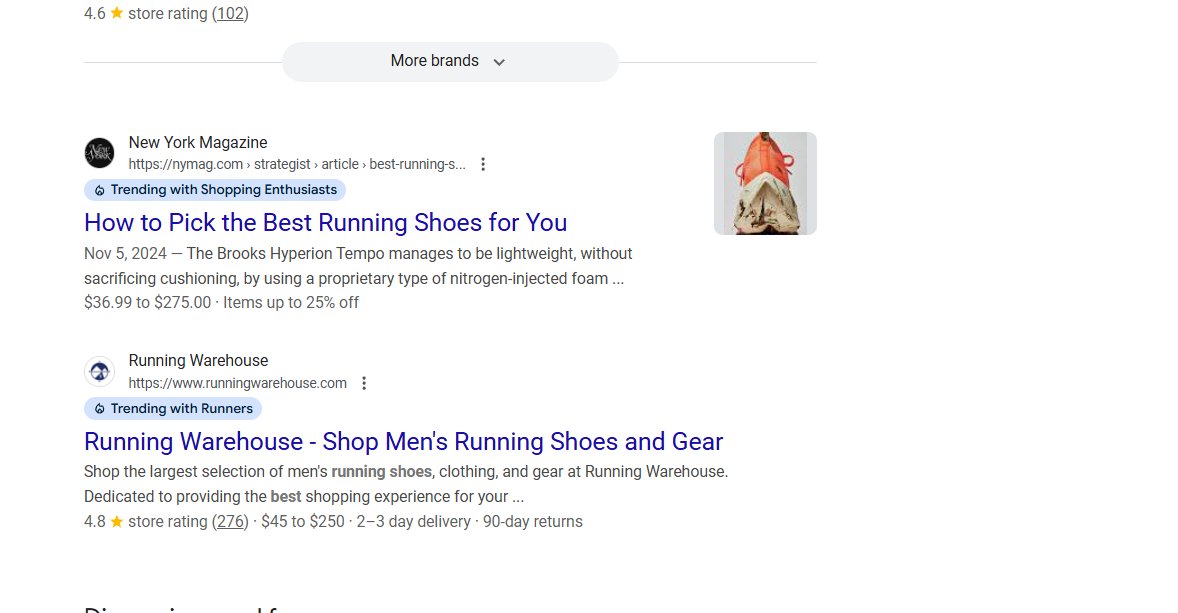Click the 4.6 store rating star

116,13
